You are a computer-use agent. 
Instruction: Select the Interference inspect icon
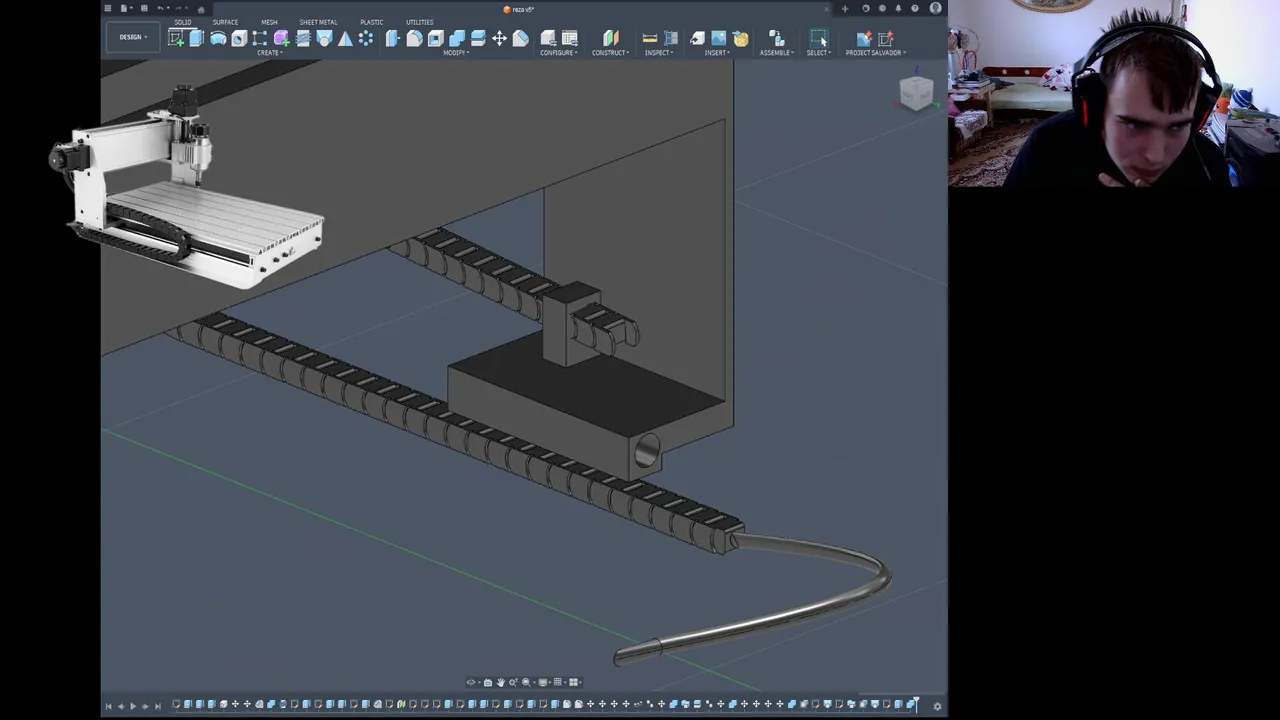pos(671,38)
